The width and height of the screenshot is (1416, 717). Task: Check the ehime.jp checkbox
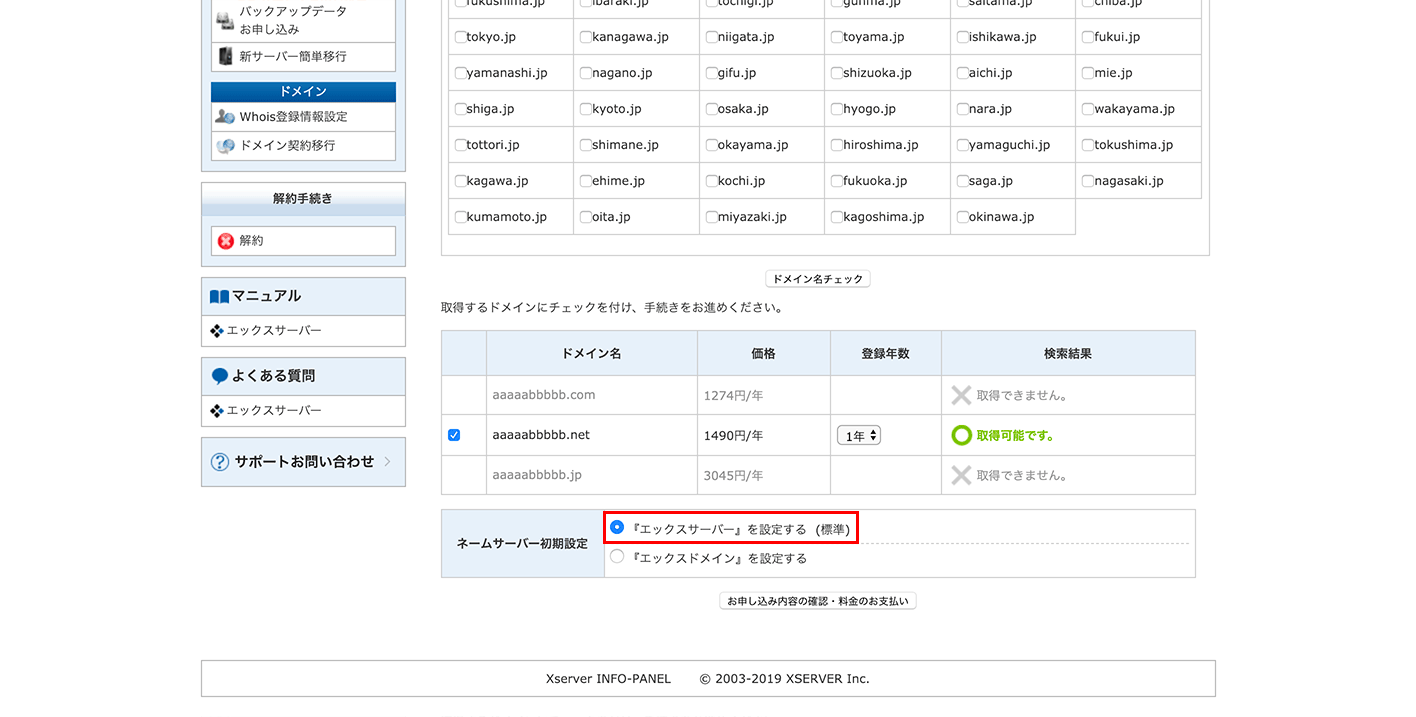click(585, 181)
